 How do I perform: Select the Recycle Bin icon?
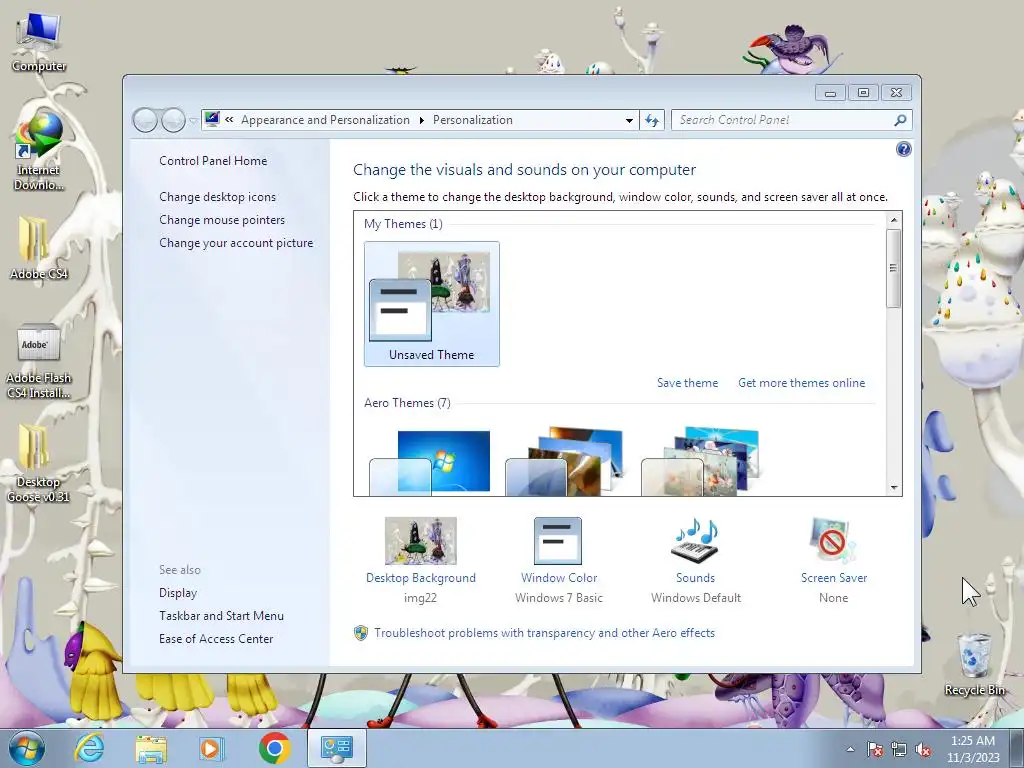[x=974, y=664]
